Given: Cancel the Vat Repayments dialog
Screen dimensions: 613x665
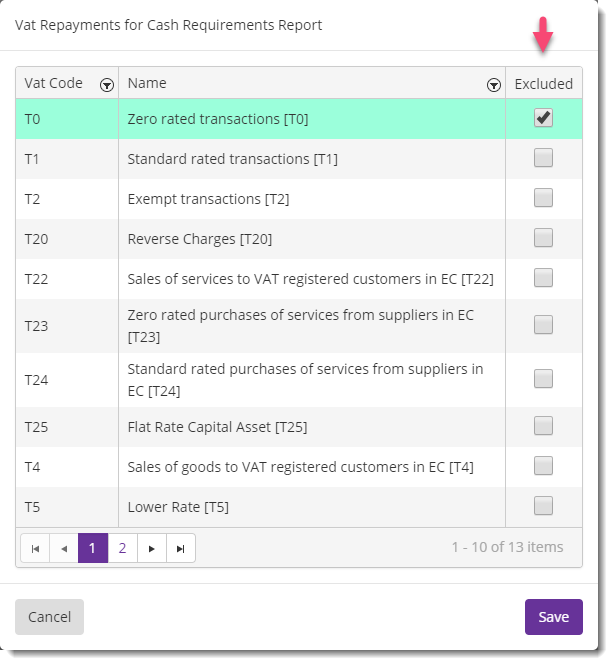Looking at the screenshot, I should click(x=49, y=617).
